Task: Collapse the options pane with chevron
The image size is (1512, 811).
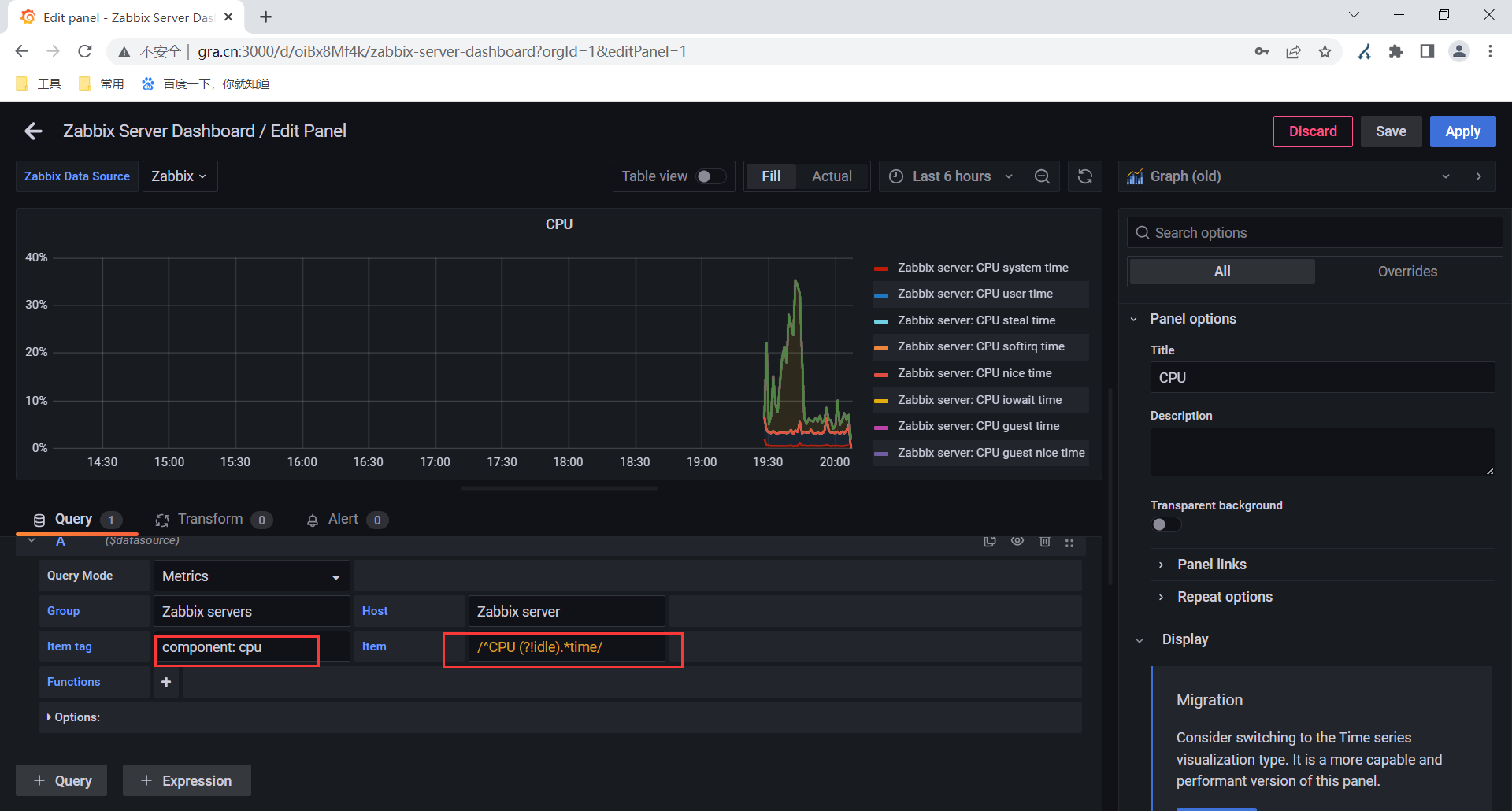Action: pyautogui.click(x=1479, y=176)
